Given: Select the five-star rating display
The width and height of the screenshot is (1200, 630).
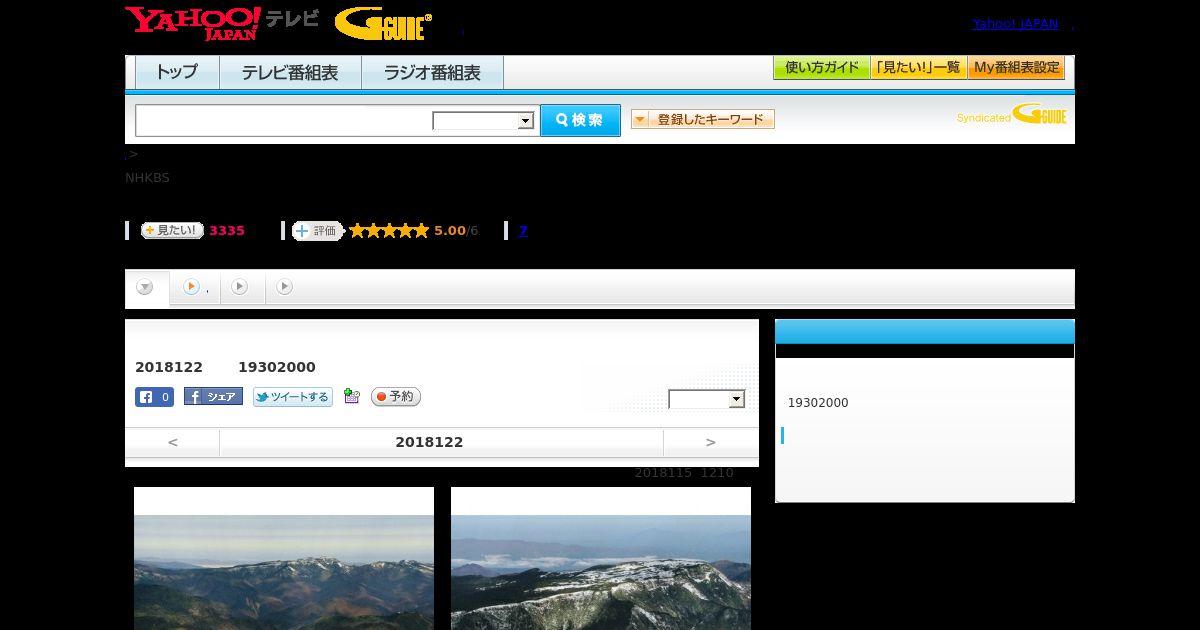Looking at the screenshot, I should pos(389,231).
